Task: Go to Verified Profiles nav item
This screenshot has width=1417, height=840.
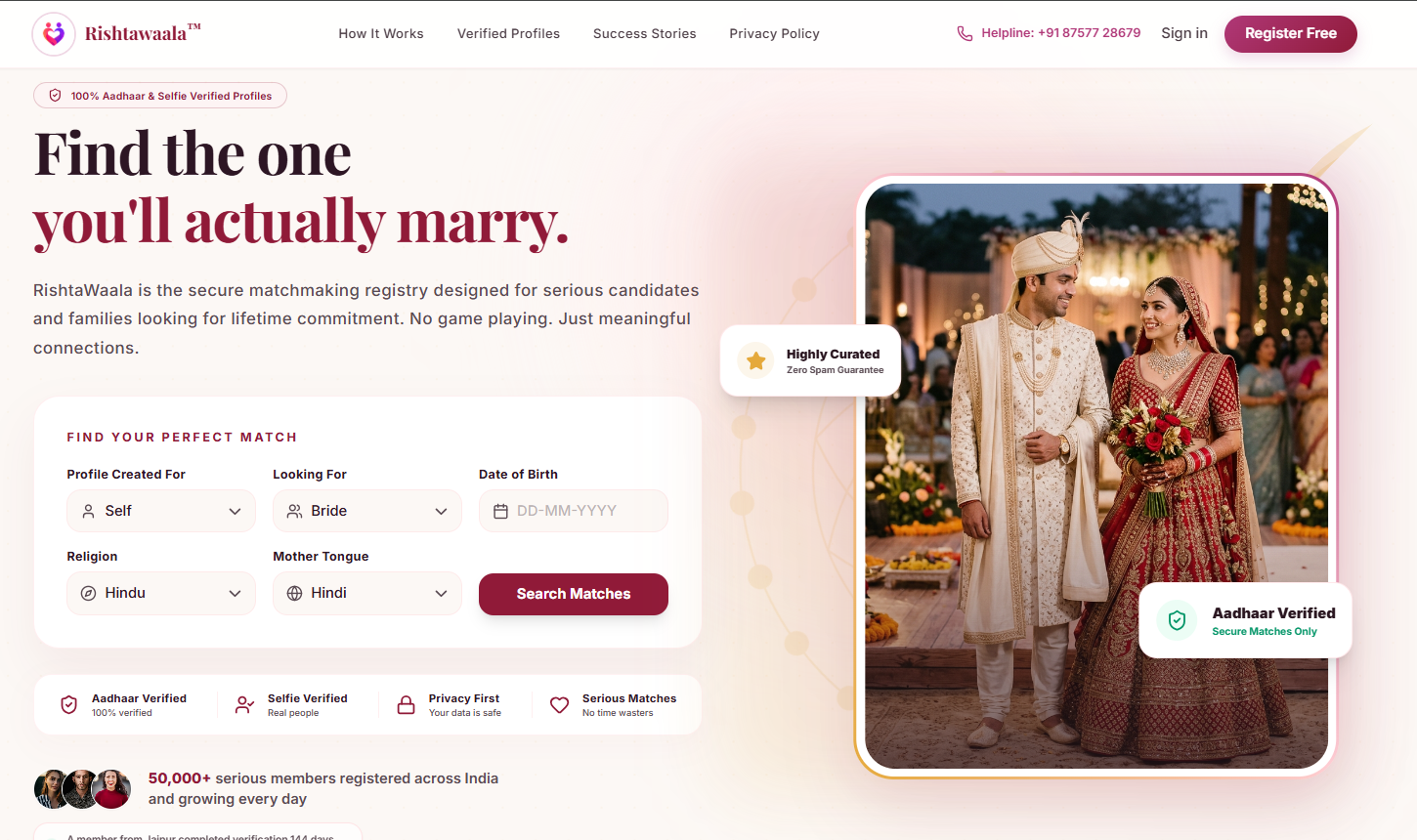Action: pyautogui.click(x=508, y=33)
